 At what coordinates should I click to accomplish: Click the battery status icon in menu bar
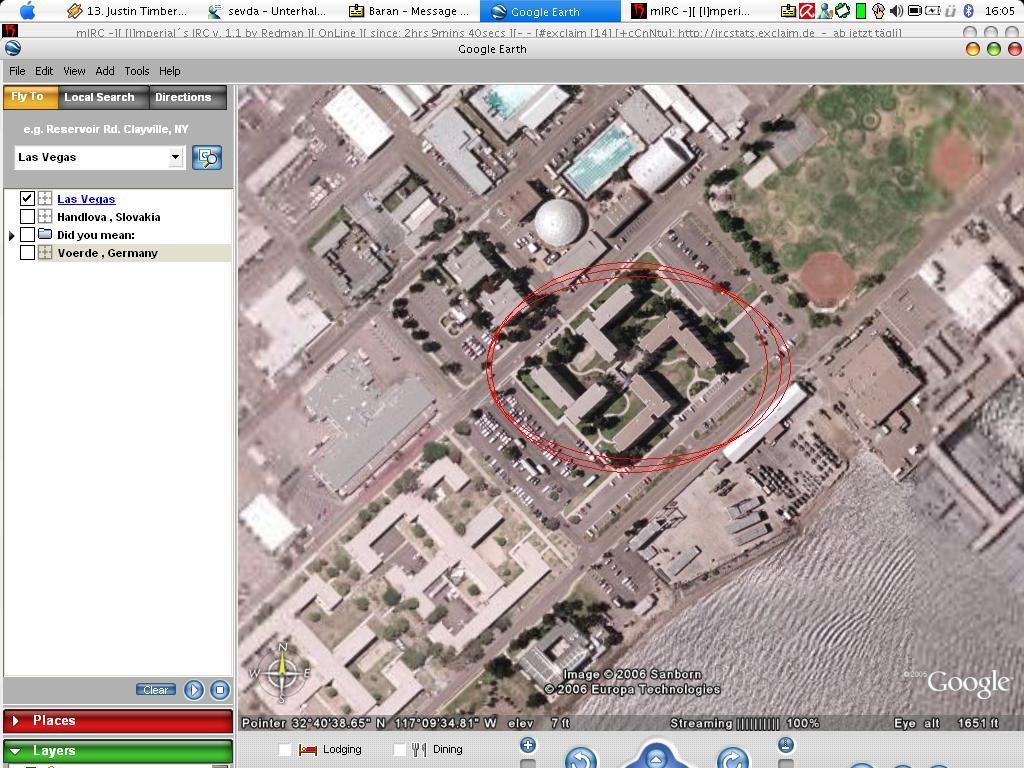coord(933,10)
